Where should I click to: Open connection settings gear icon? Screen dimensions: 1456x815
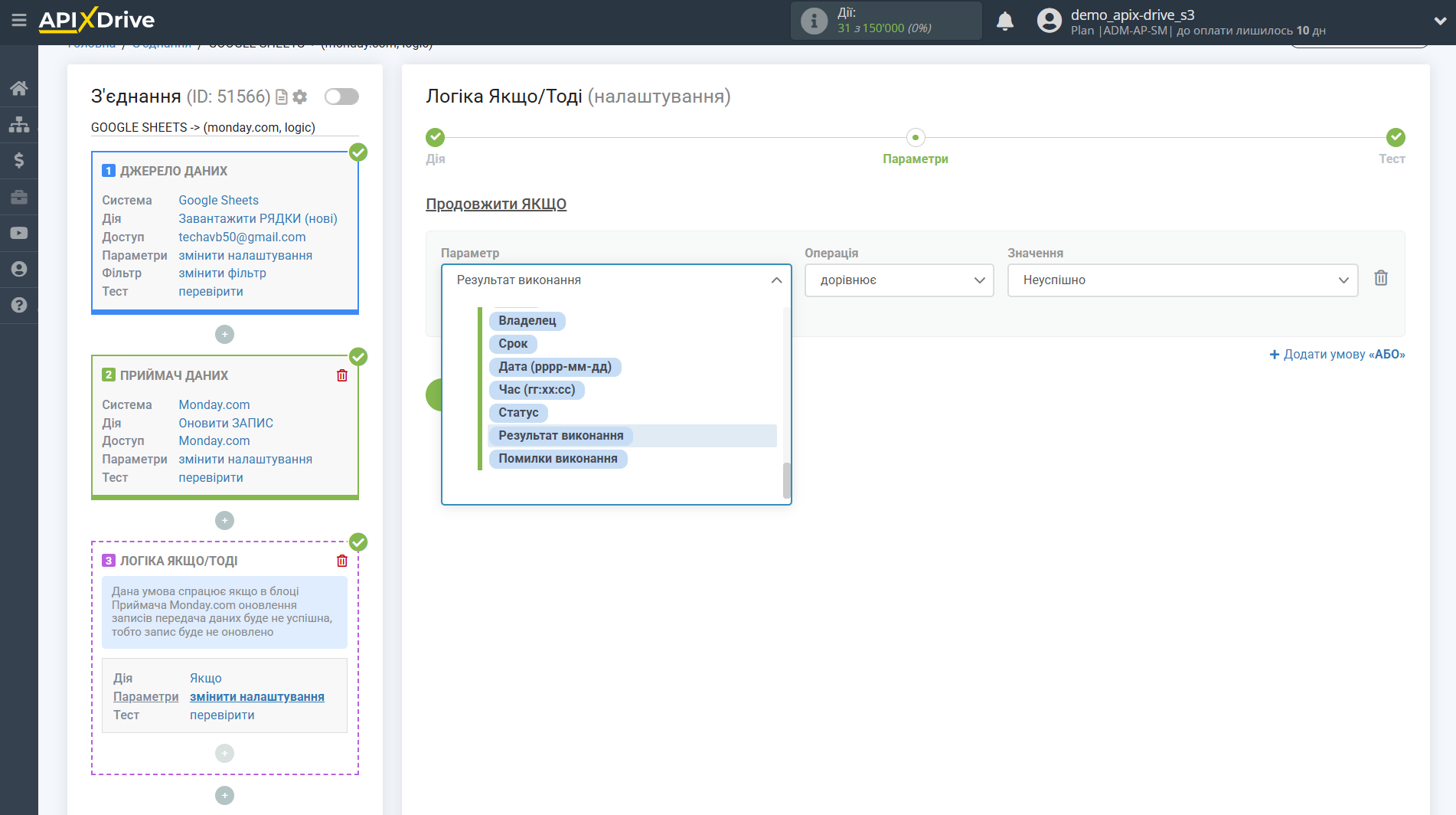pos(300,97)
